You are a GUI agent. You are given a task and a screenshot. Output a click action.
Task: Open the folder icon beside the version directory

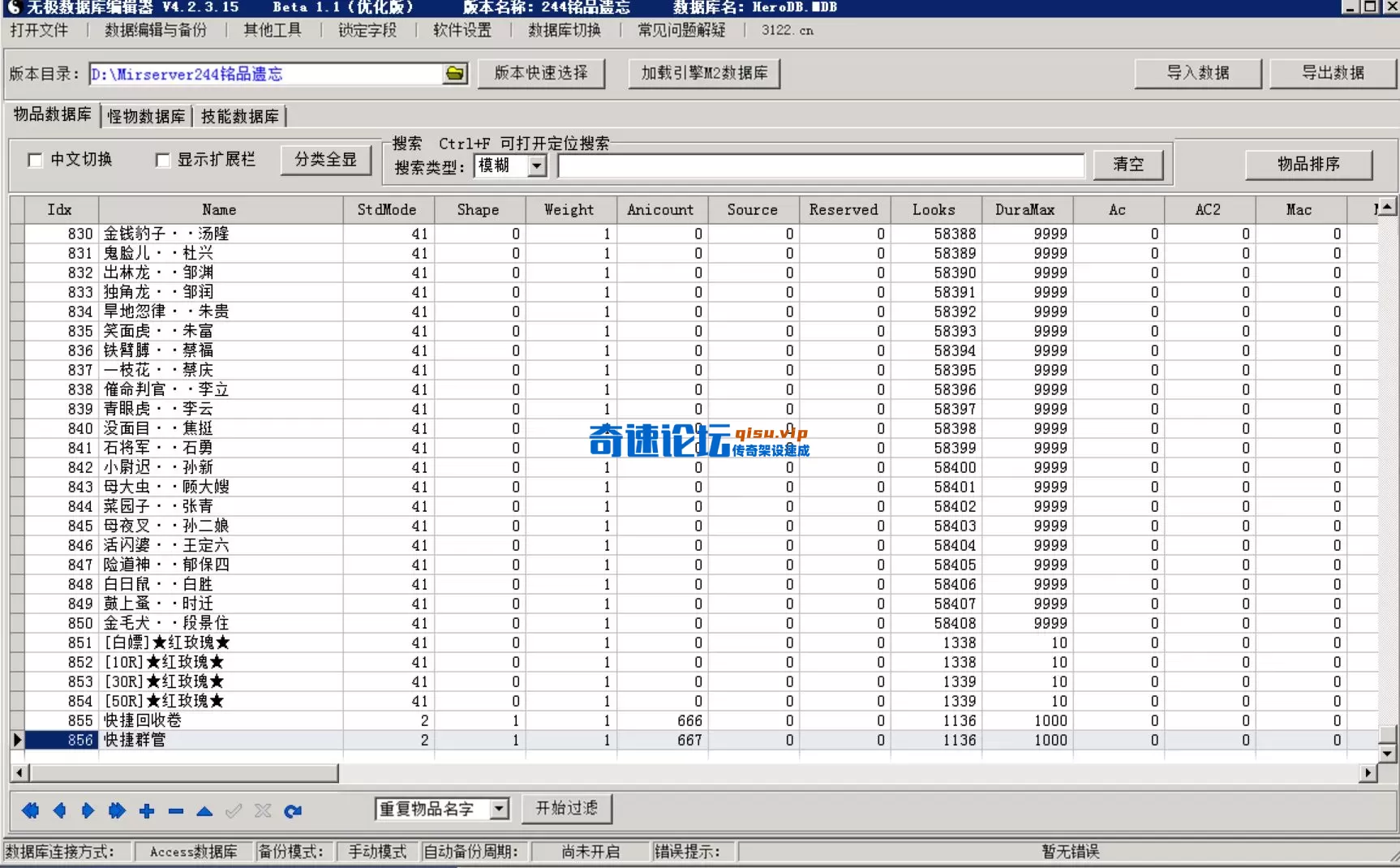click(x=455, y=73)
